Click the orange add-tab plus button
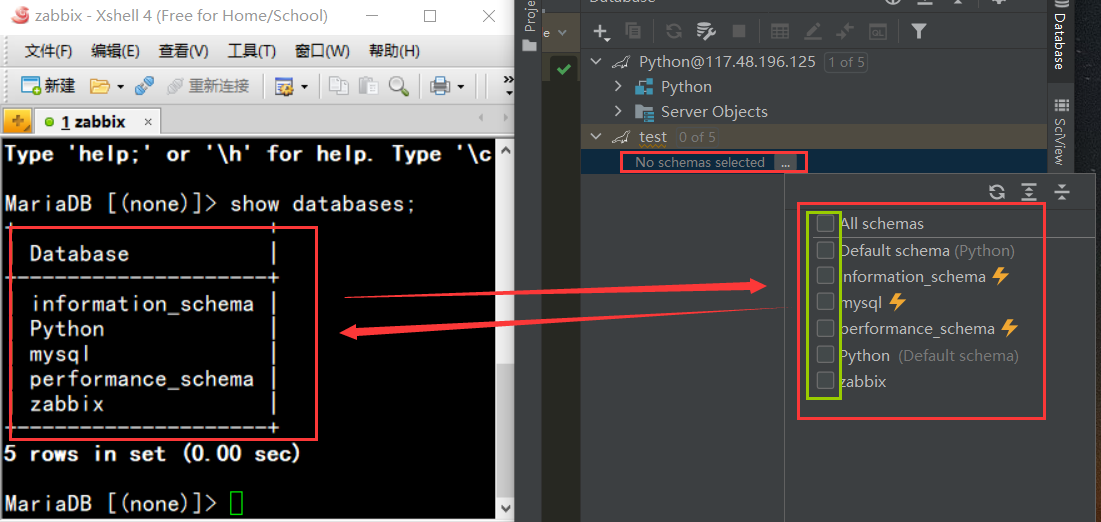The image size is (1101, 522). click(x=18, y=122)
